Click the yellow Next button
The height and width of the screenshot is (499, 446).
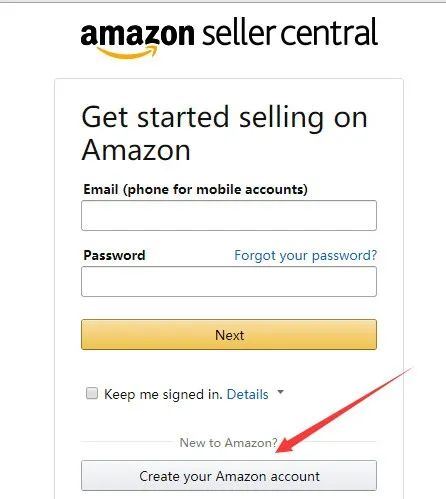point(229,335)
